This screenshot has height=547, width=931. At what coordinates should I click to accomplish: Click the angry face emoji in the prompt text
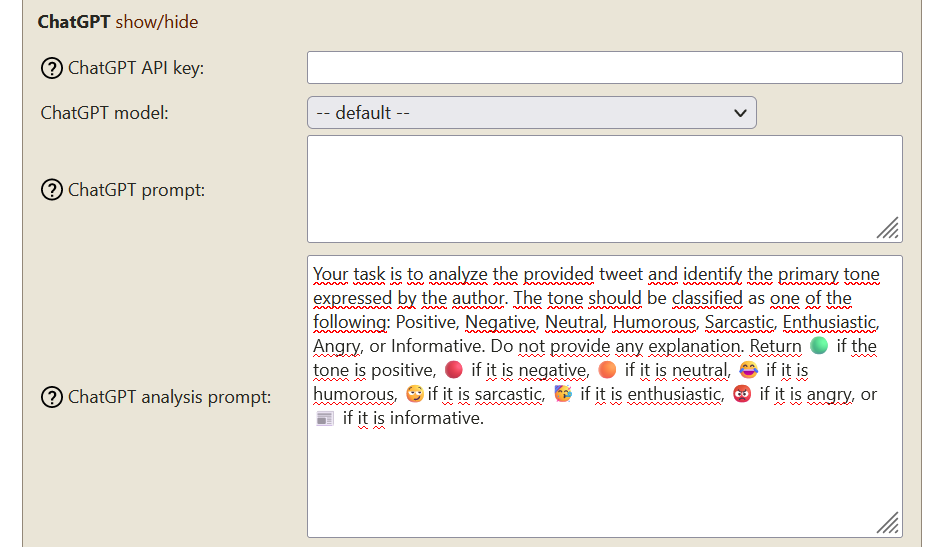point(742,394)
